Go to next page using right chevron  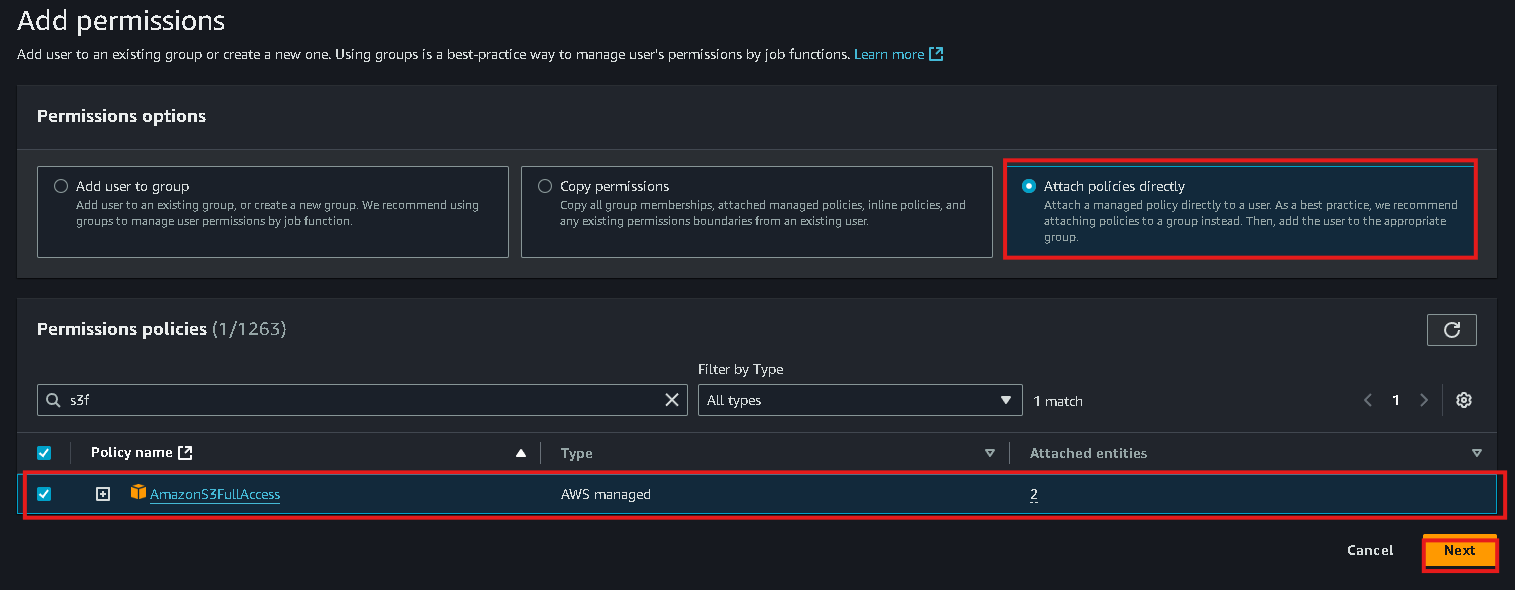click(x=1424, y=400)
